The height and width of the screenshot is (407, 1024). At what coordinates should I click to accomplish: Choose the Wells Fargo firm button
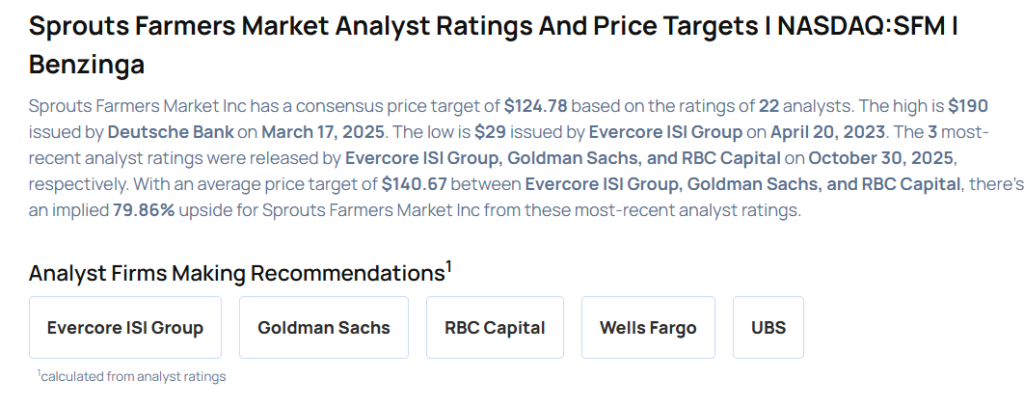648,327
